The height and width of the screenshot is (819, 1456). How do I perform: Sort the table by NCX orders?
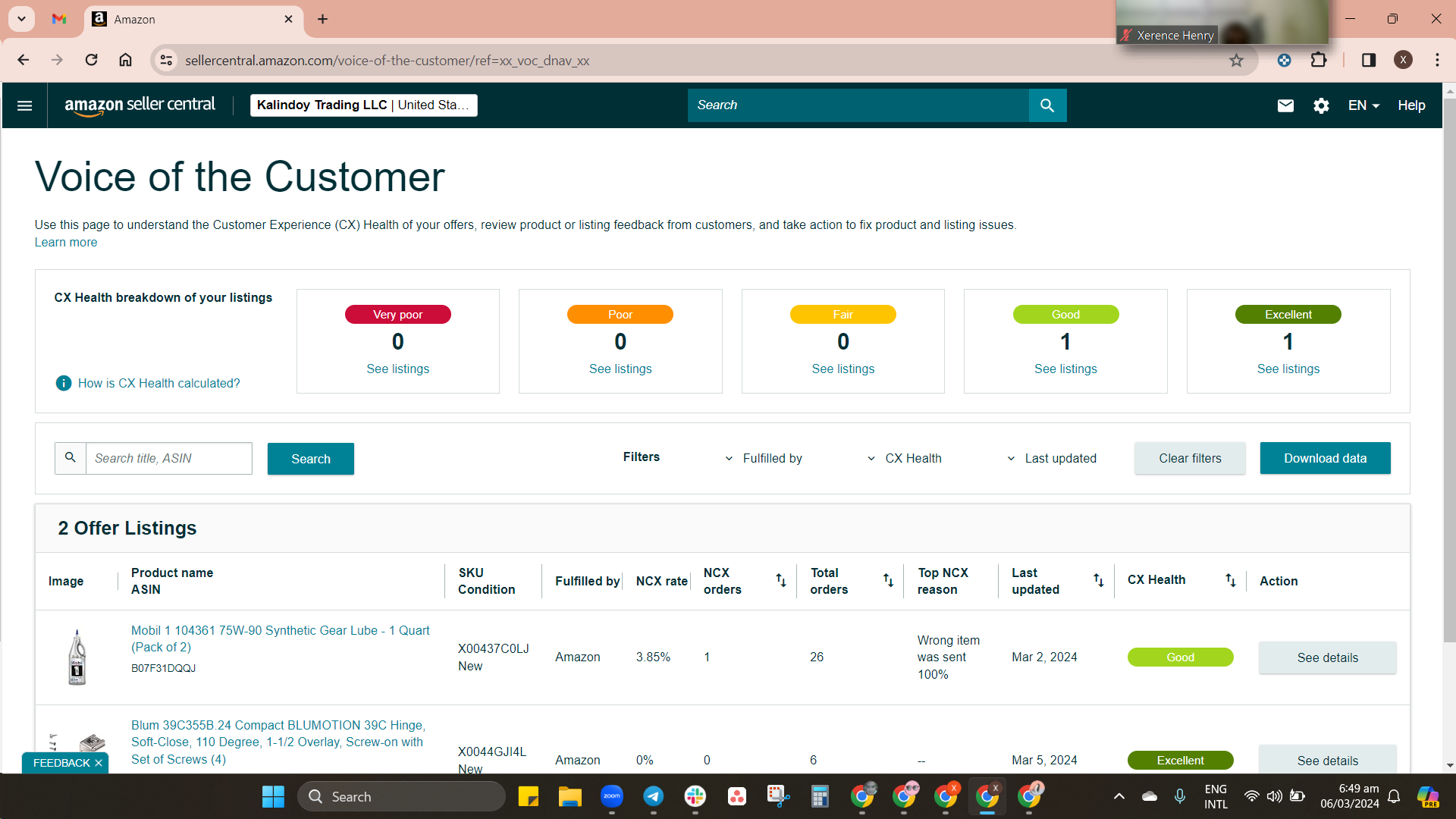tap(780, 580)
